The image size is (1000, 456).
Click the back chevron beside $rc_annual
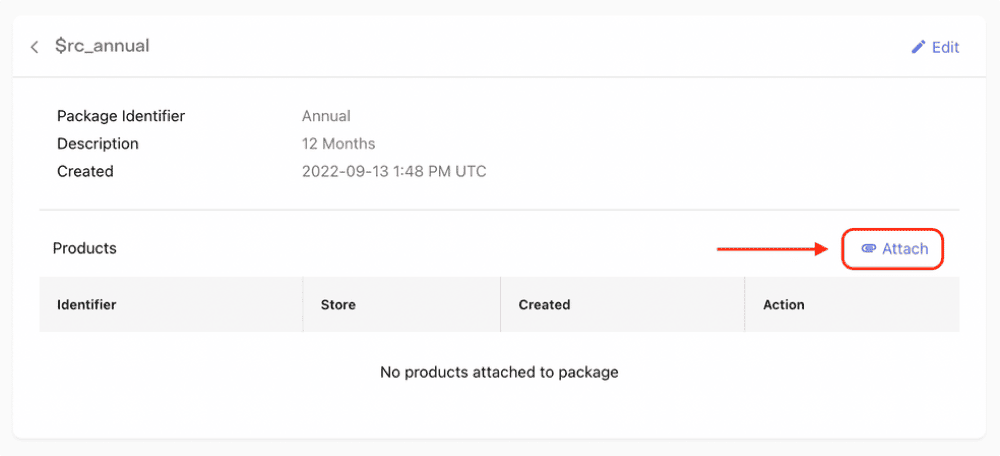pos(34,47)
